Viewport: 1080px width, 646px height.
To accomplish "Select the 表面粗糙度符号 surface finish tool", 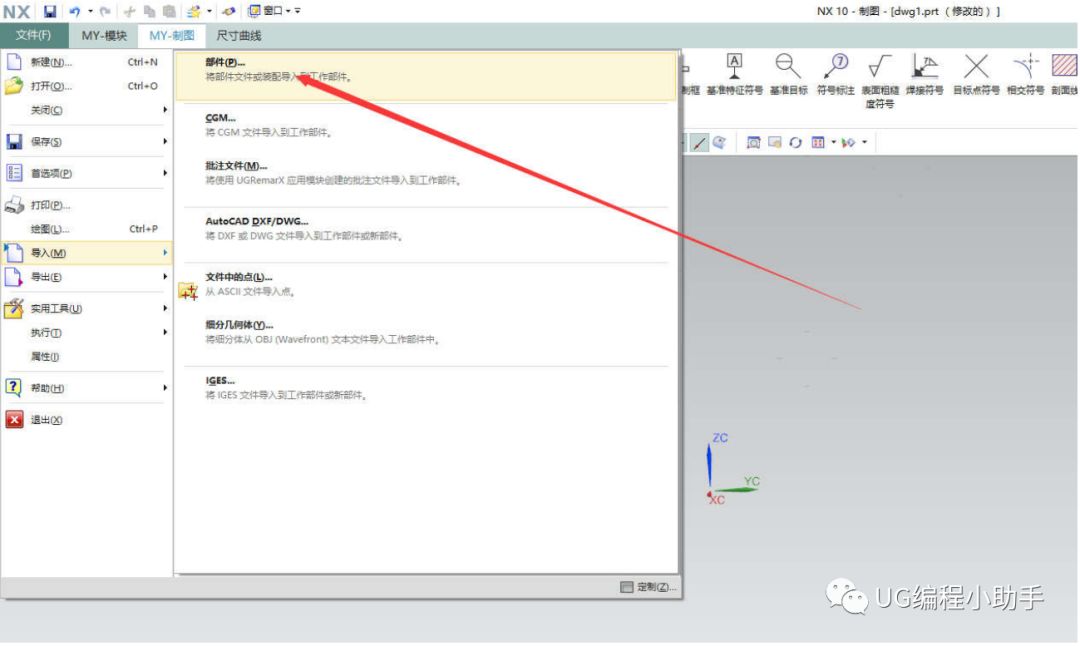I will tap(880, 81).
